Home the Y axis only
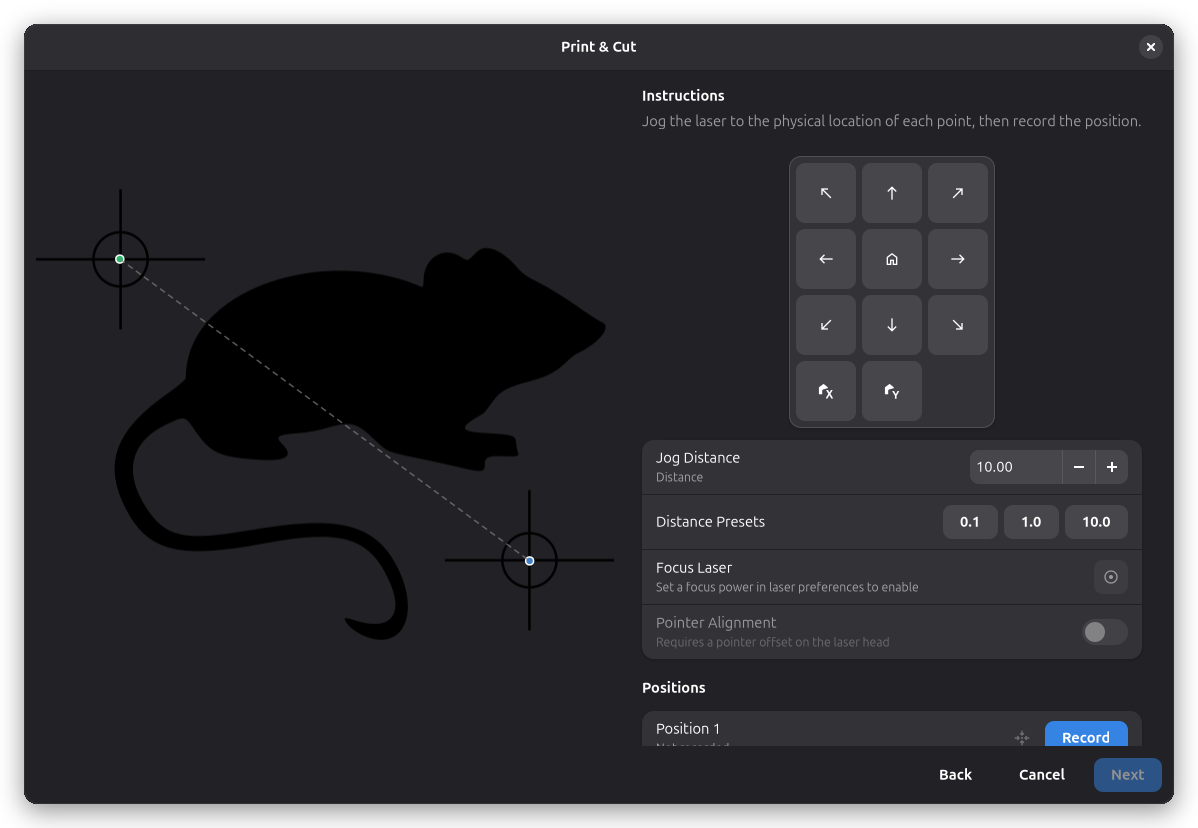 pos(892,391)
